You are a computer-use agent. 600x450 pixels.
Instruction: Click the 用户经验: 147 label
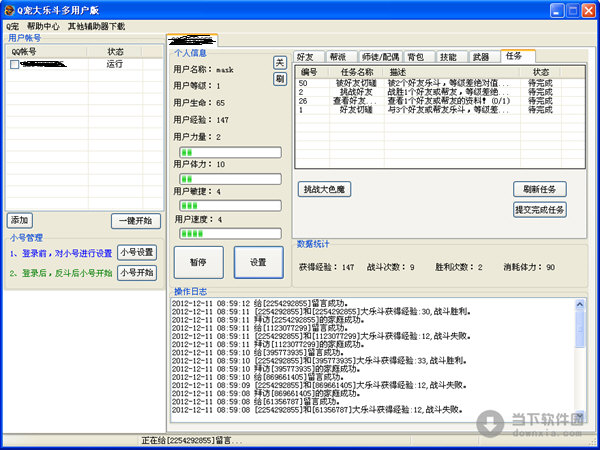click(x=201, y=120)
